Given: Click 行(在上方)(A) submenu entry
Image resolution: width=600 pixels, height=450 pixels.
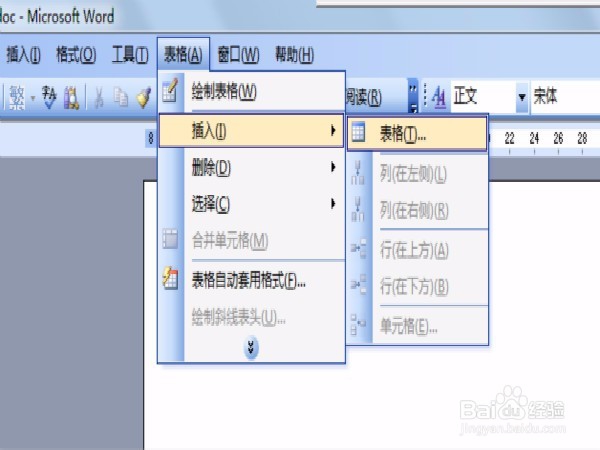Looking at the screenshot, I should [x=417, y=250].
